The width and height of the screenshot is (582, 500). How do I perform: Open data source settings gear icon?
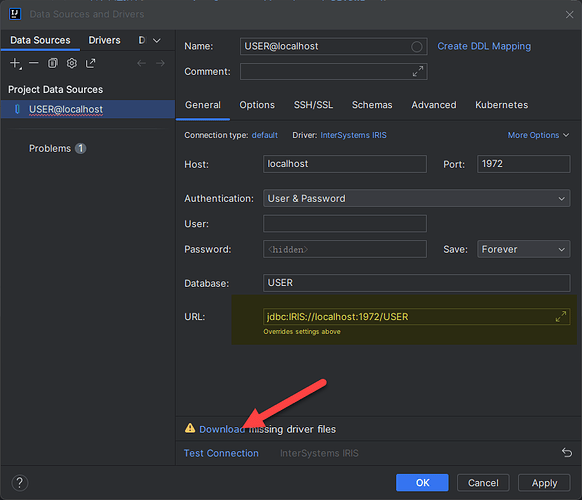pos(72,63)
